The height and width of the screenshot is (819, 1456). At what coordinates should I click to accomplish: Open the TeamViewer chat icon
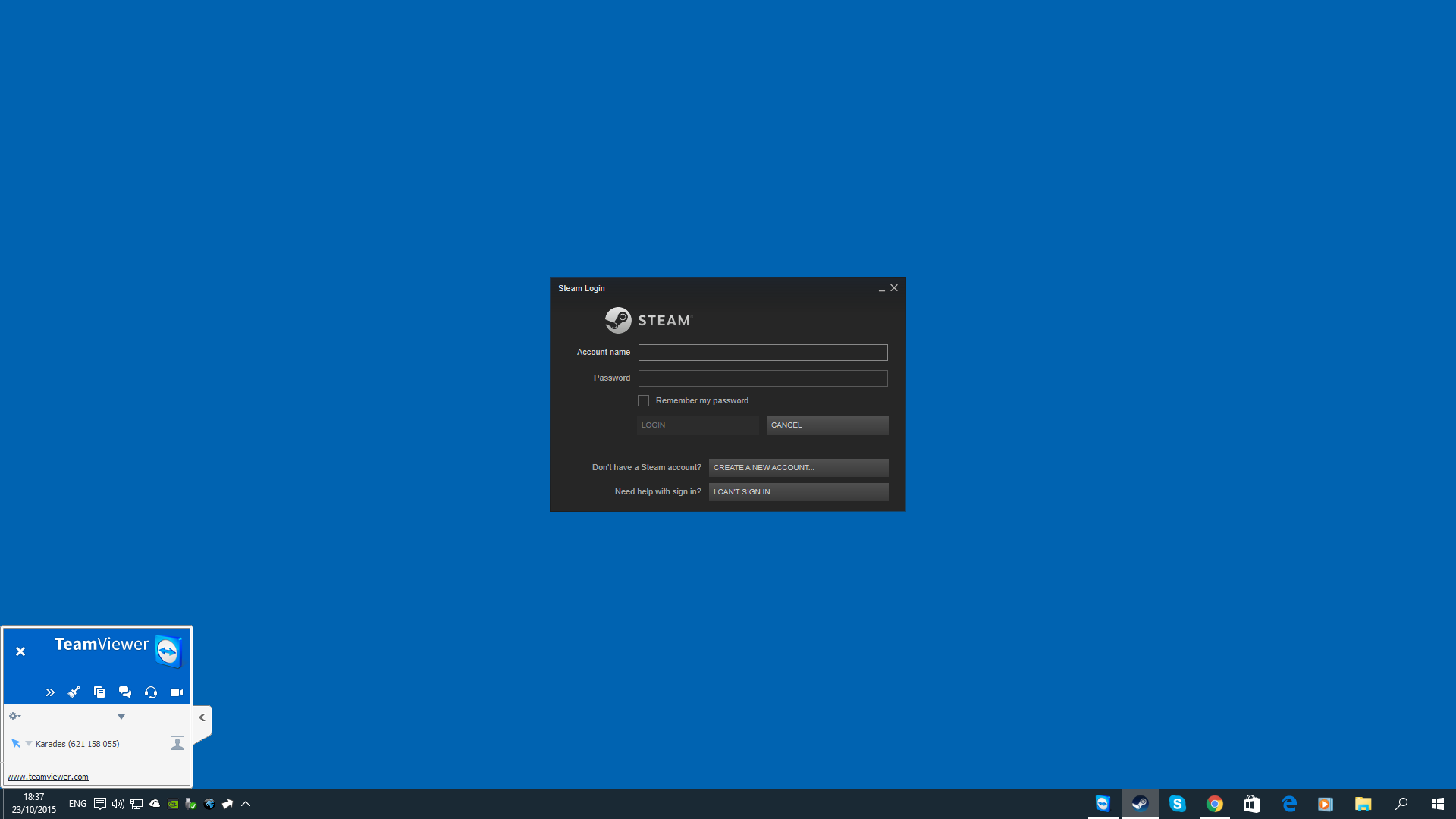[125, 692]
